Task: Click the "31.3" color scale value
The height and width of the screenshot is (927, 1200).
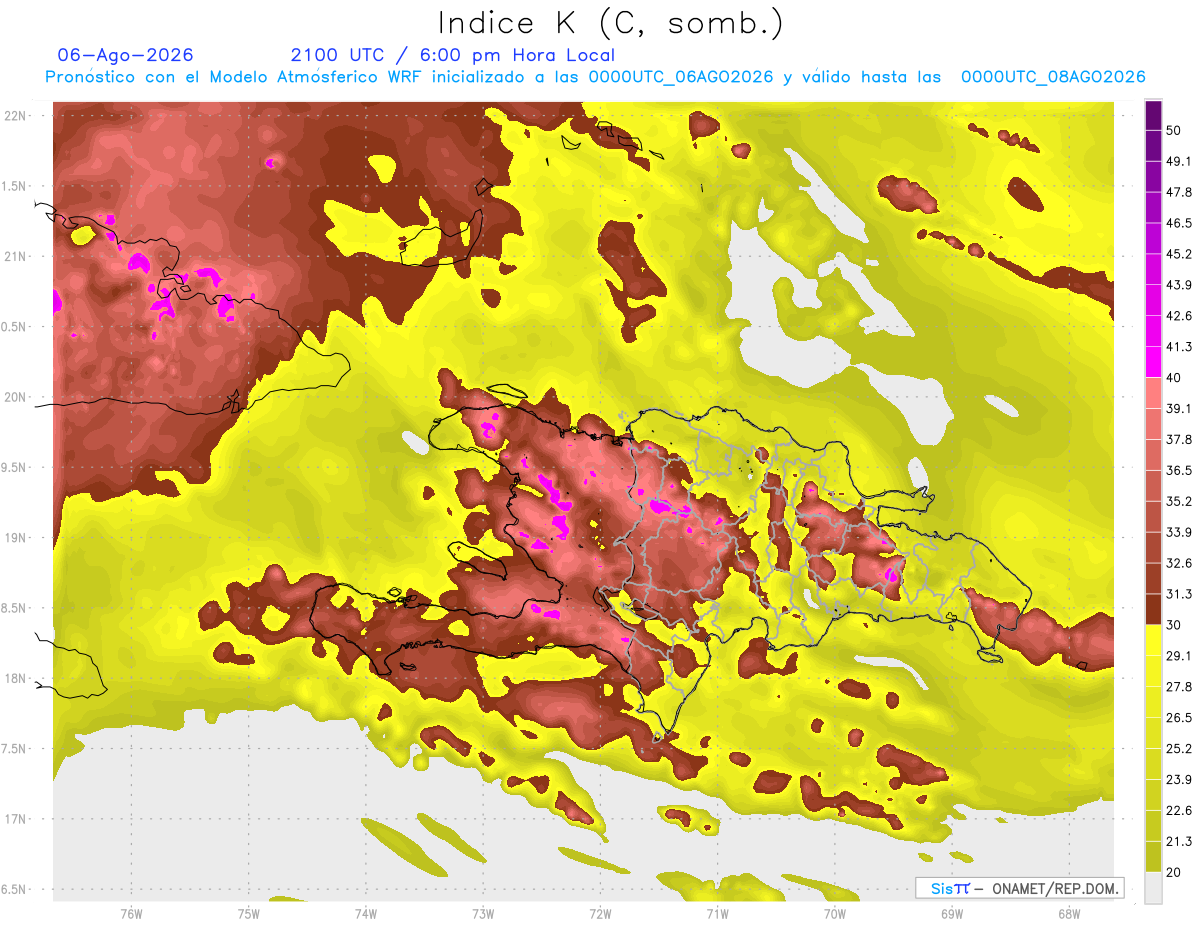Action: click(x=1179, y=594)
